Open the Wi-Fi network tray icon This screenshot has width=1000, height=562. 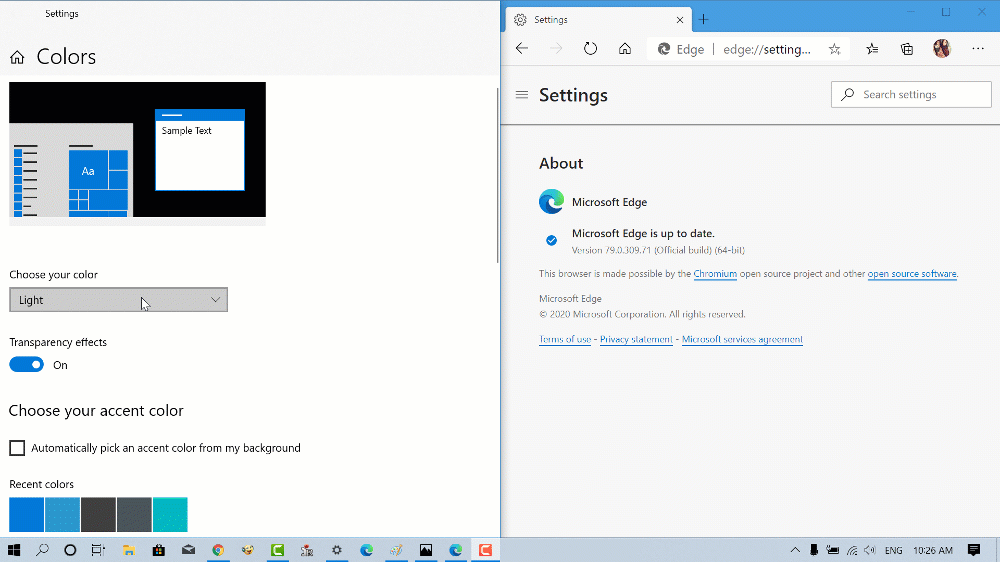(x=852, y=550)
